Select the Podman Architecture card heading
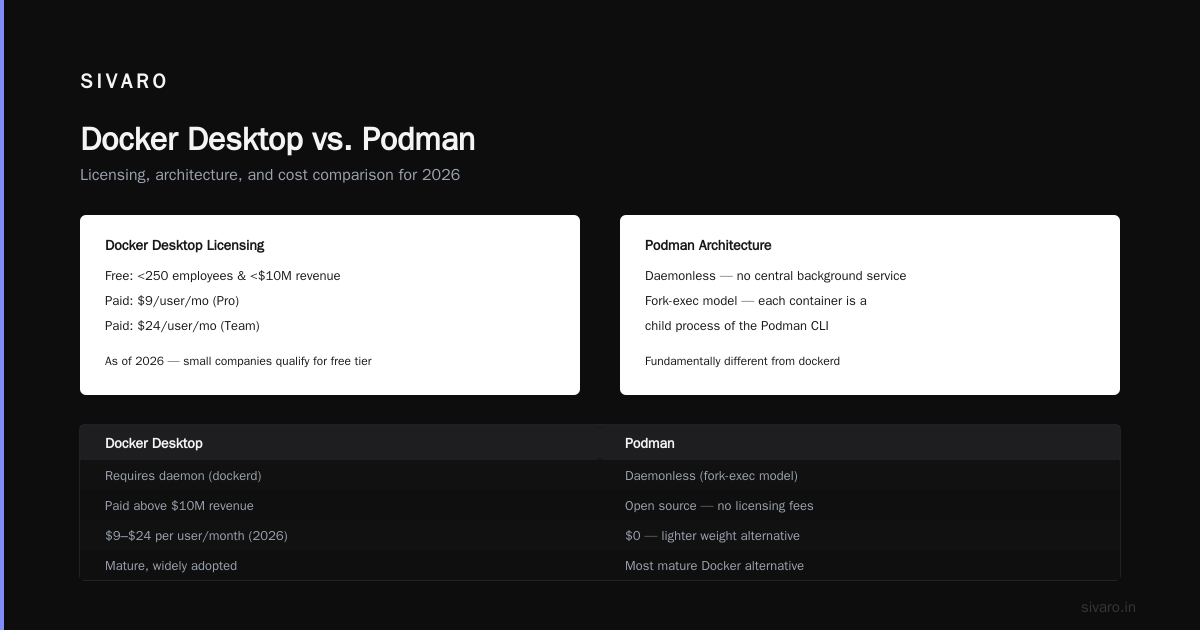The height and width of the screenshot is (630, 1200). [x=708, y=245]
